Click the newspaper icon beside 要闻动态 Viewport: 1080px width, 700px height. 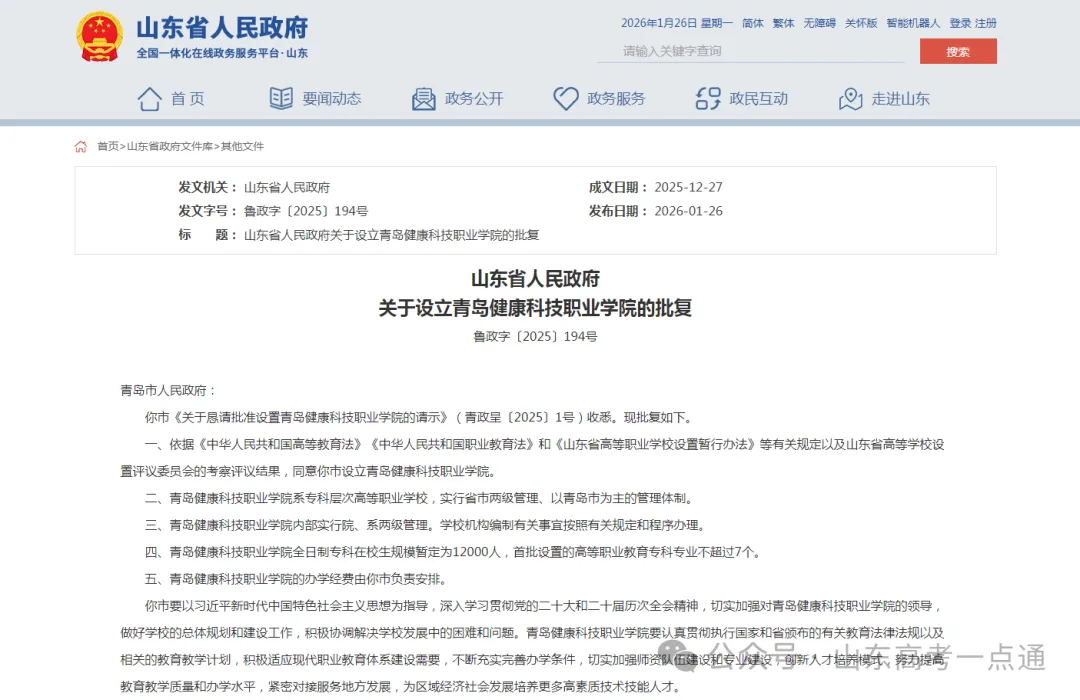(281, 99)
